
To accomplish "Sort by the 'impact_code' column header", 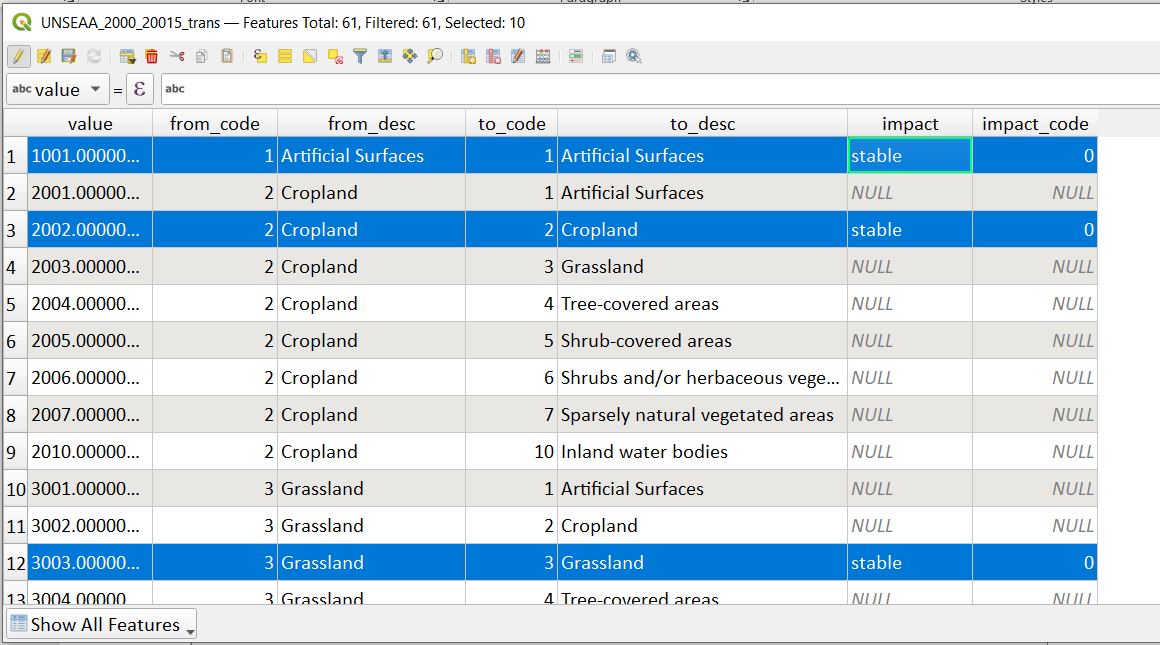I will 1035,124.
